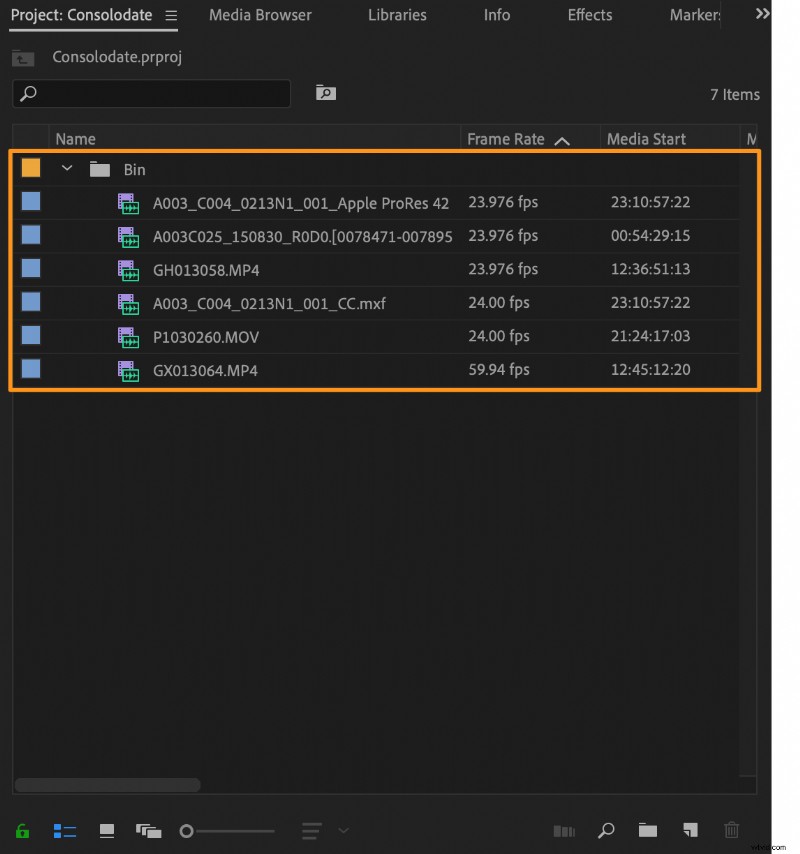This screenshot has height=854, width=800.
Task: Toggle Frame Rate column sort direction
Action: tap(563, 139)
